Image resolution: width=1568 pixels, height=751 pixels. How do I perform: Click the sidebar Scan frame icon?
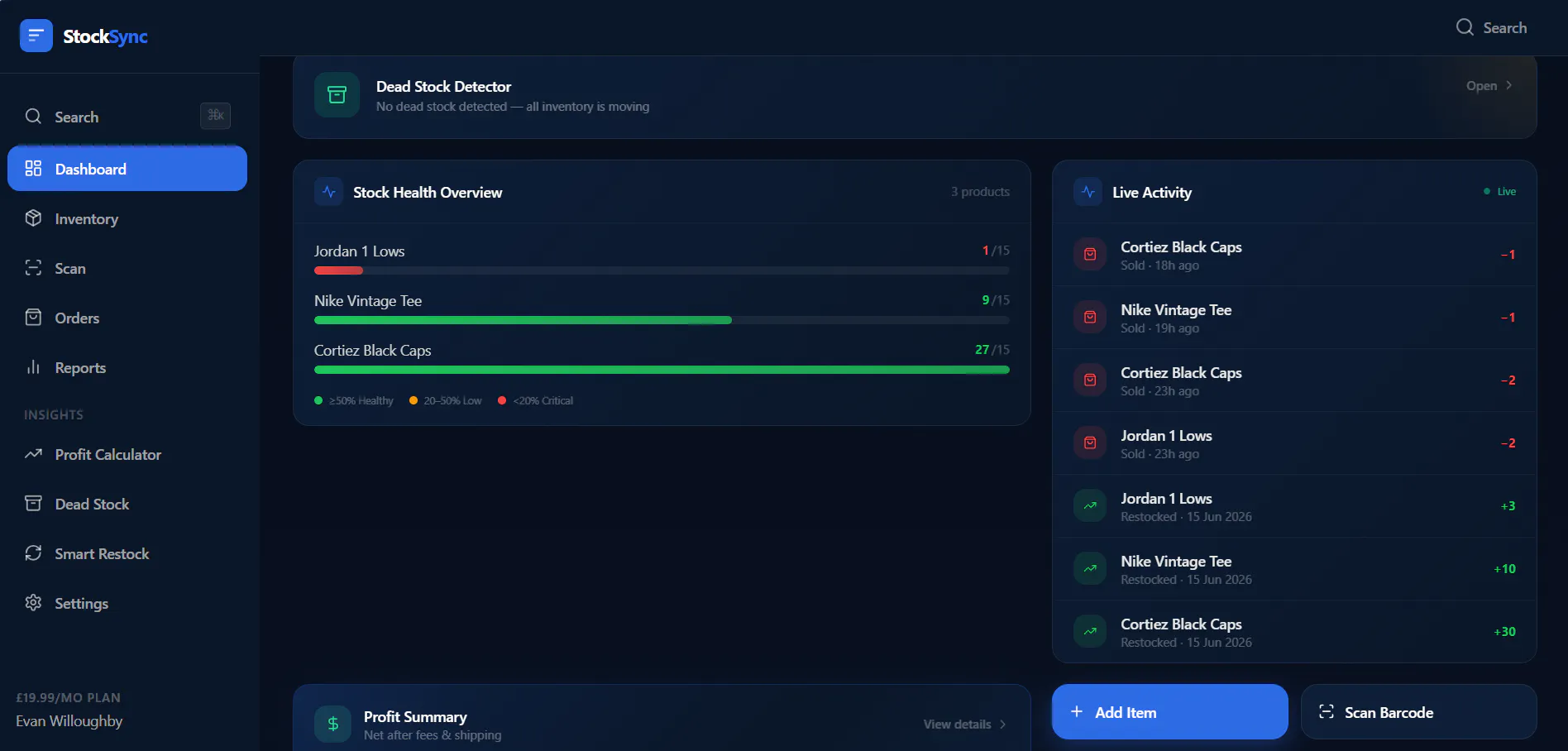tap(33, 268)
